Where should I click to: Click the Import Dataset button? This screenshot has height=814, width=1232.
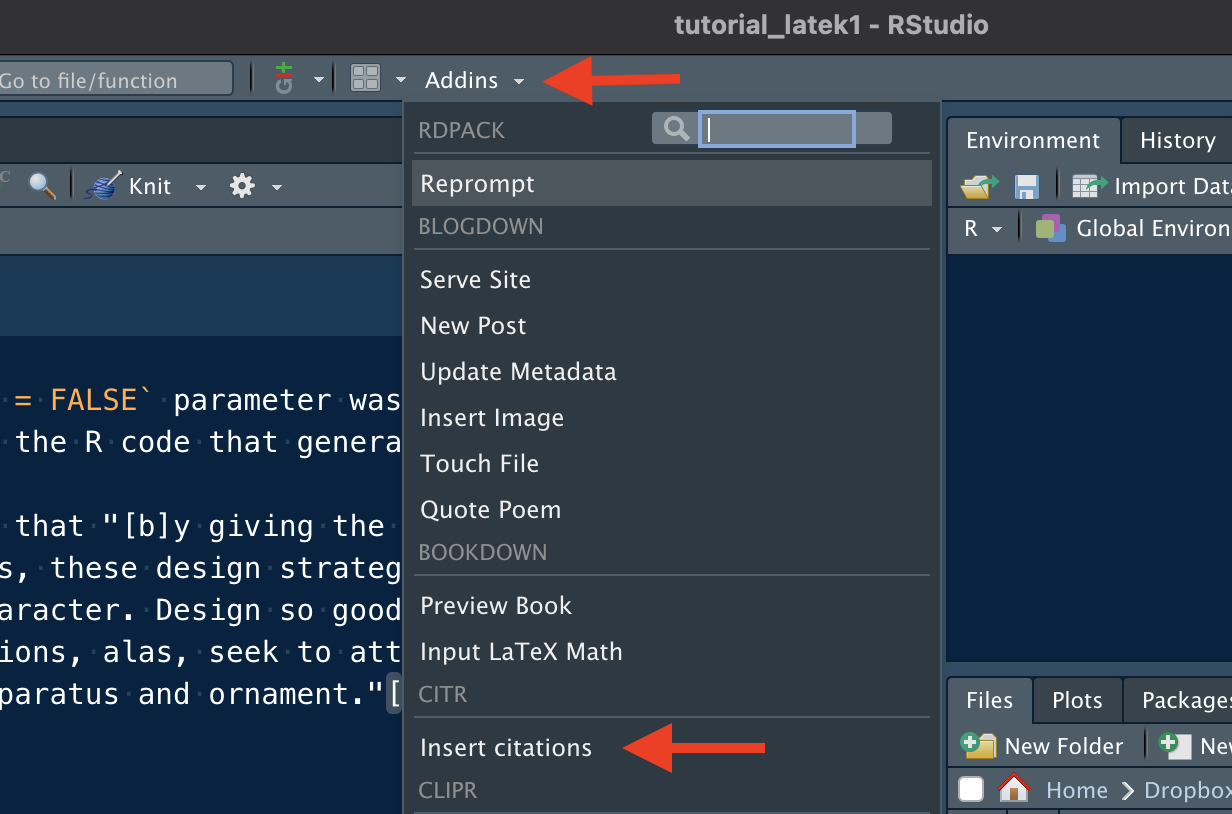(x=1150, y=186)
